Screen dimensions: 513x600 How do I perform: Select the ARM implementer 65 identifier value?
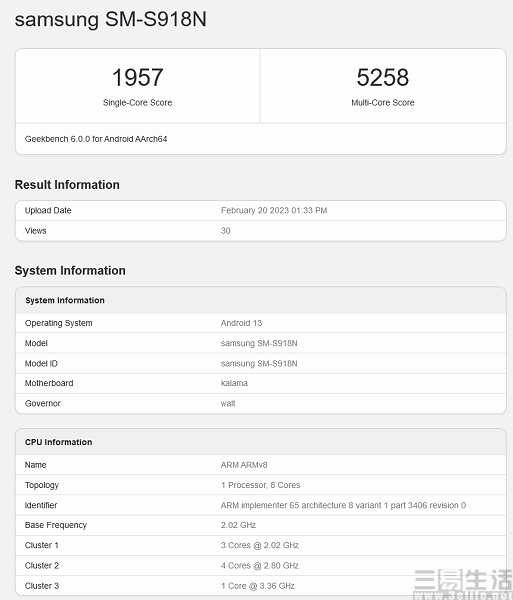344,505
